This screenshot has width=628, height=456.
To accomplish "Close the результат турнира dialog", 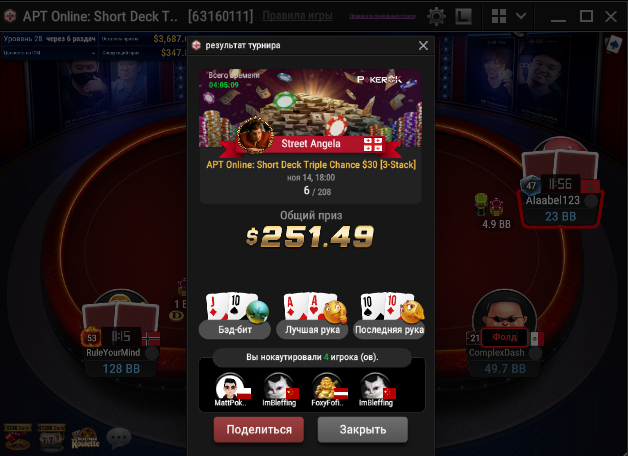I will point(423,46).
